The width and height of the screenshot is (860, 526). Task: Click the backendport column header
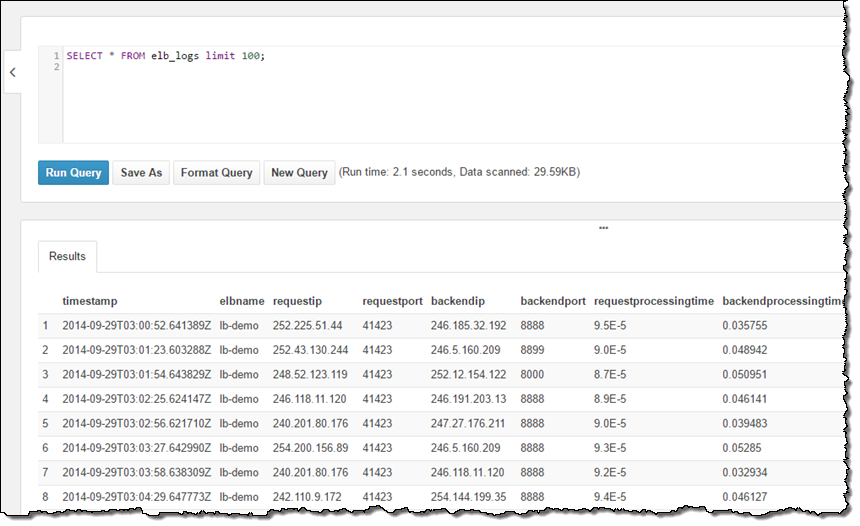pos(551,300)
